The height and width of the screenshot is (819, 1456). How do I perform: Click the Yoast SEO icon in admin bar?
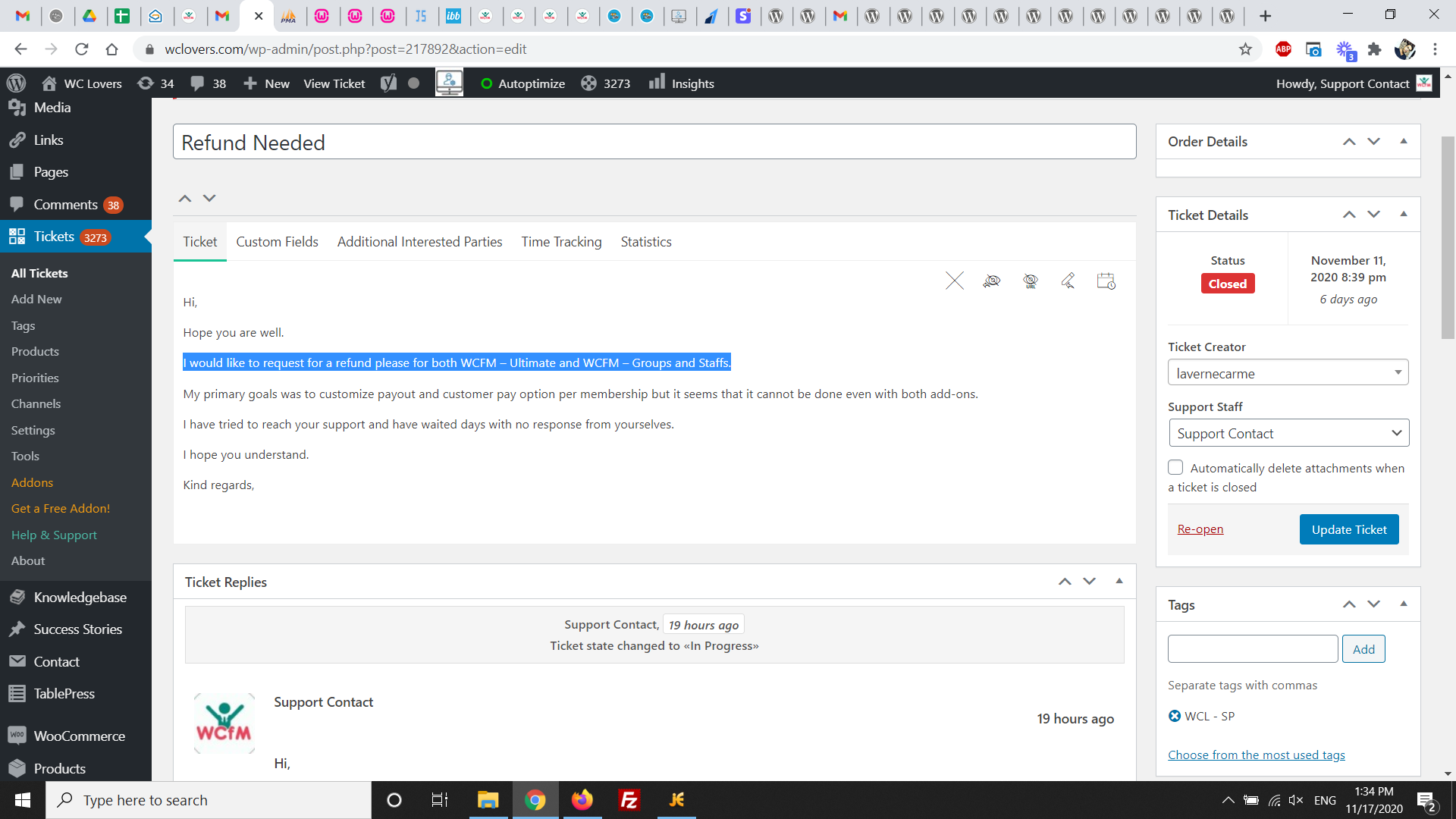(388, 83)
